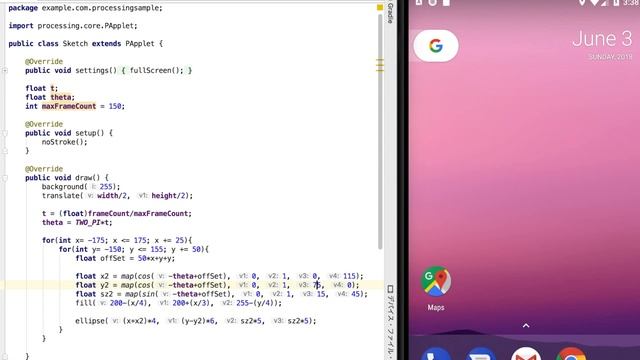Click the float offSet declaration line
Image resolution: width=640 pixels, height=360 pixels.
[125, 258]
